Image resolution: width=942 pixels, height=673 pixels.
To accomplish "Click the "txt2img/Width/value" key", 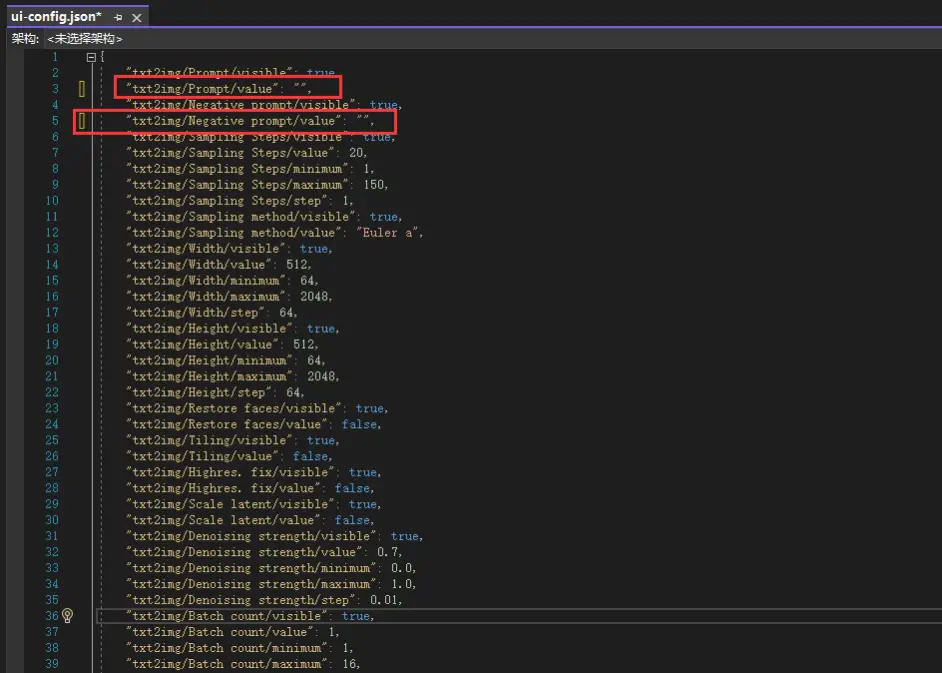I will coord(198,264).
